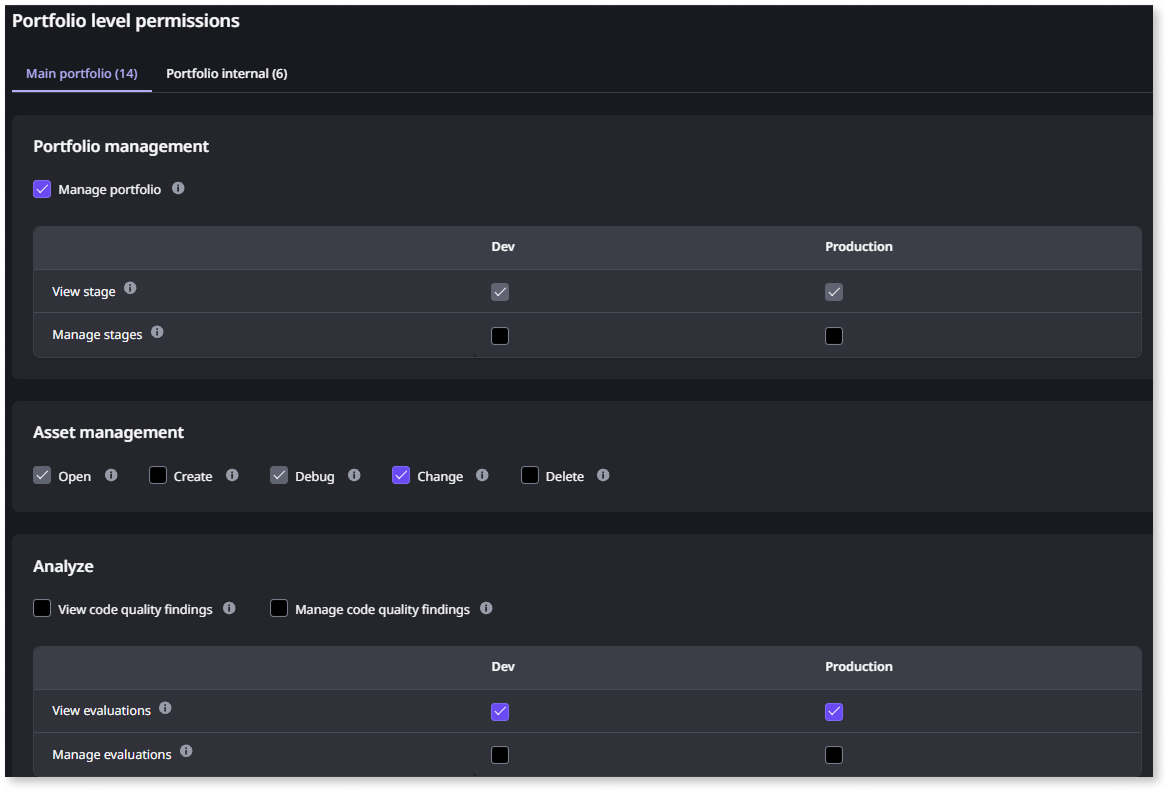Viewport: 1168px width, 792px height.
Task: Click the Manage code quality findings label
Action: 382,609
